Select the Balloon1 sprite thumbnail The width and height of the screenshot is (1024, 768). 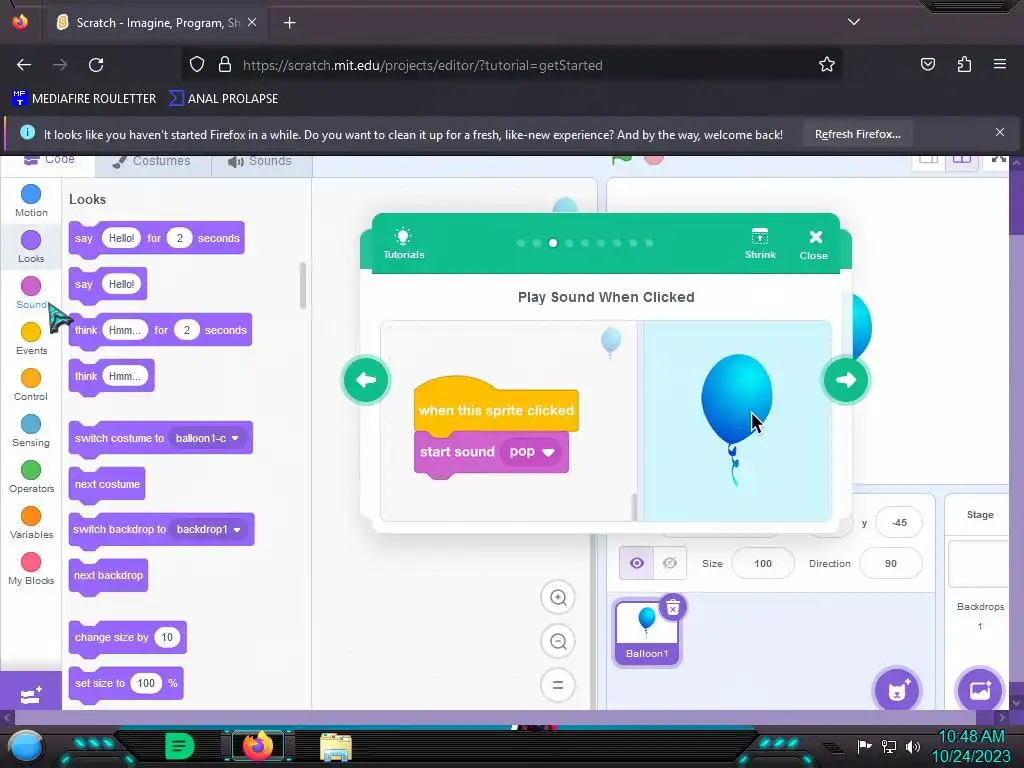point(647,633)
